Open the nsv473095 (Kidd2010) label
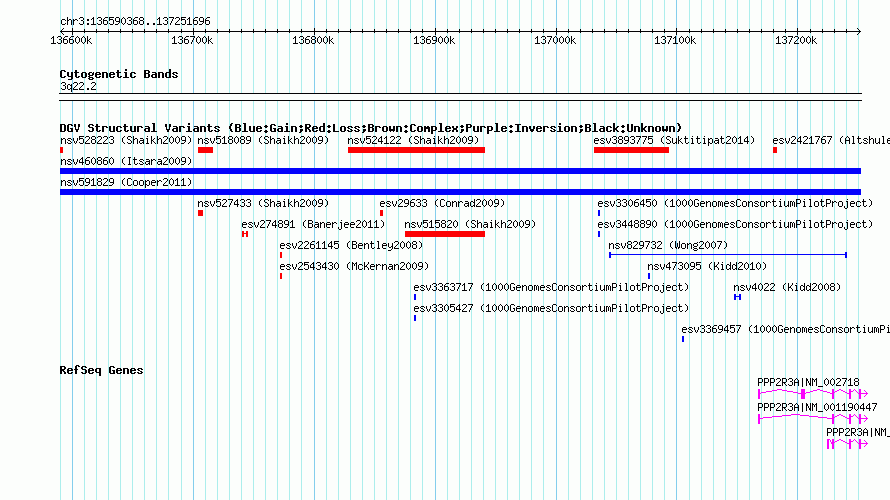The image size is (890, 500). tap(707, 266)
